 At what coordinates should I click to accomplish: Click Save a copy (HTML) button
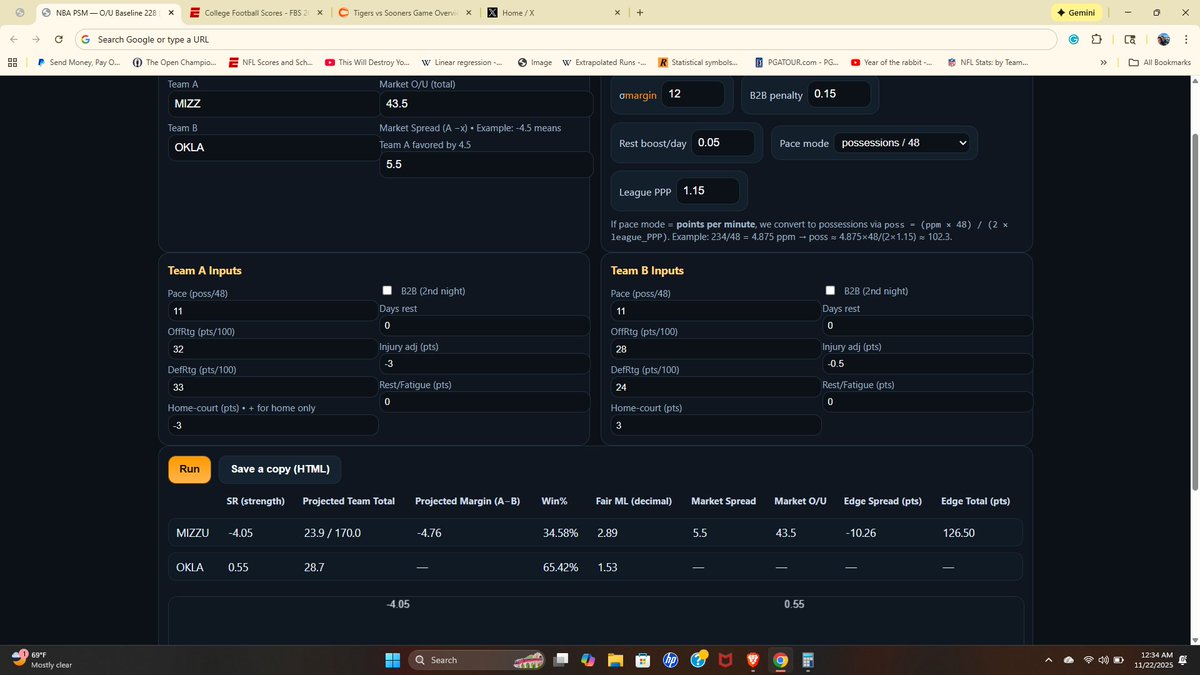(280, 469)
